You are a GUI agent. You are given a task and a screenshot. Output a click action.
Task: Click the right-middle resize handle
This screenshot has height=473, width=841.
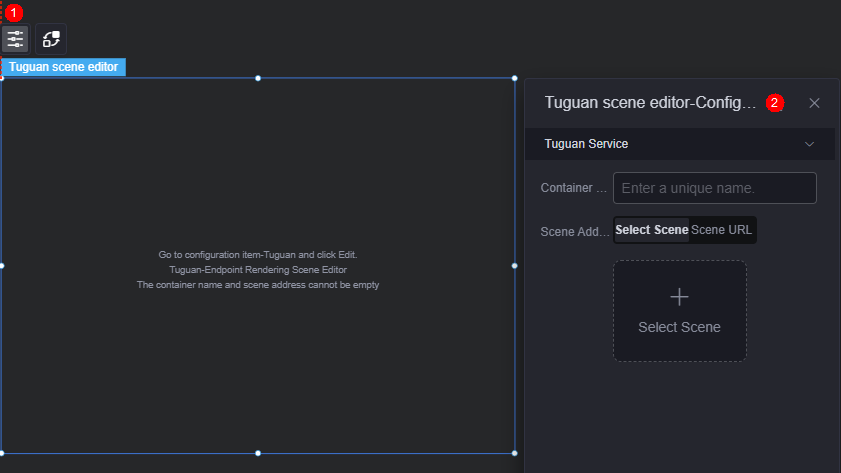coord(514,265)
